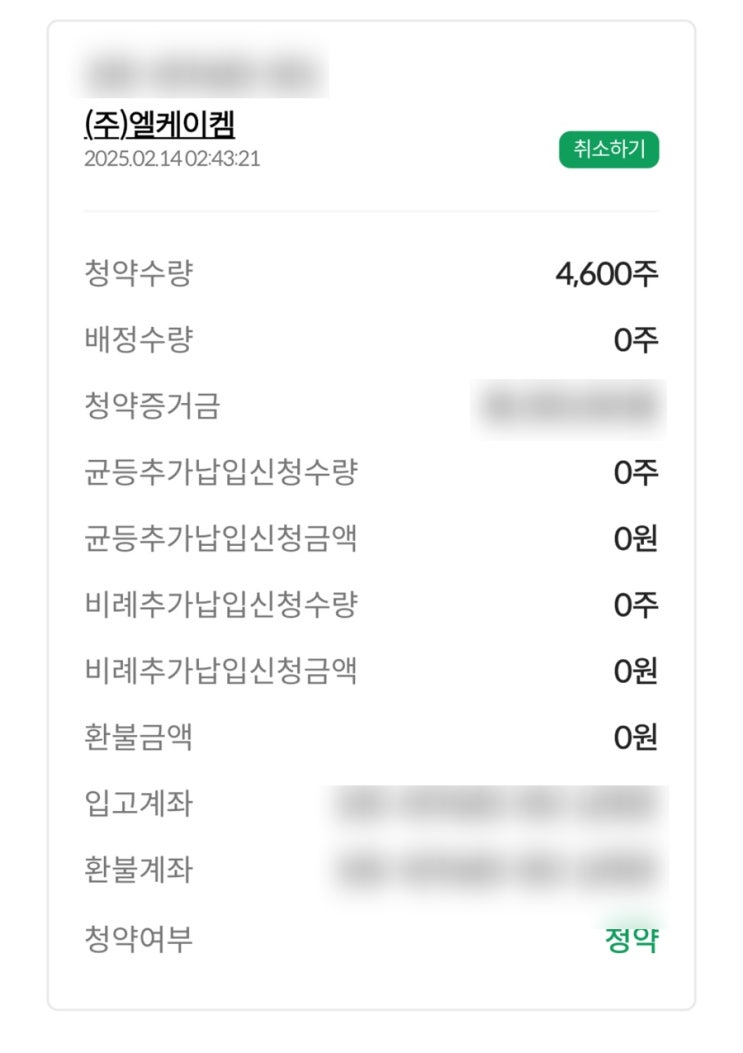Select the 환불금액 label

click(138, 737)
